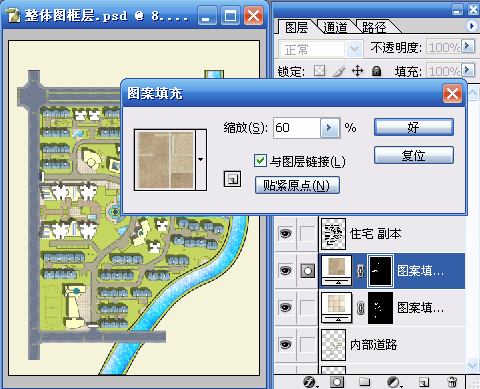The height and width of the screenshot is (389, 480).
Task: Hide the 住宅 副本 layer
Action: click(285, 234)
